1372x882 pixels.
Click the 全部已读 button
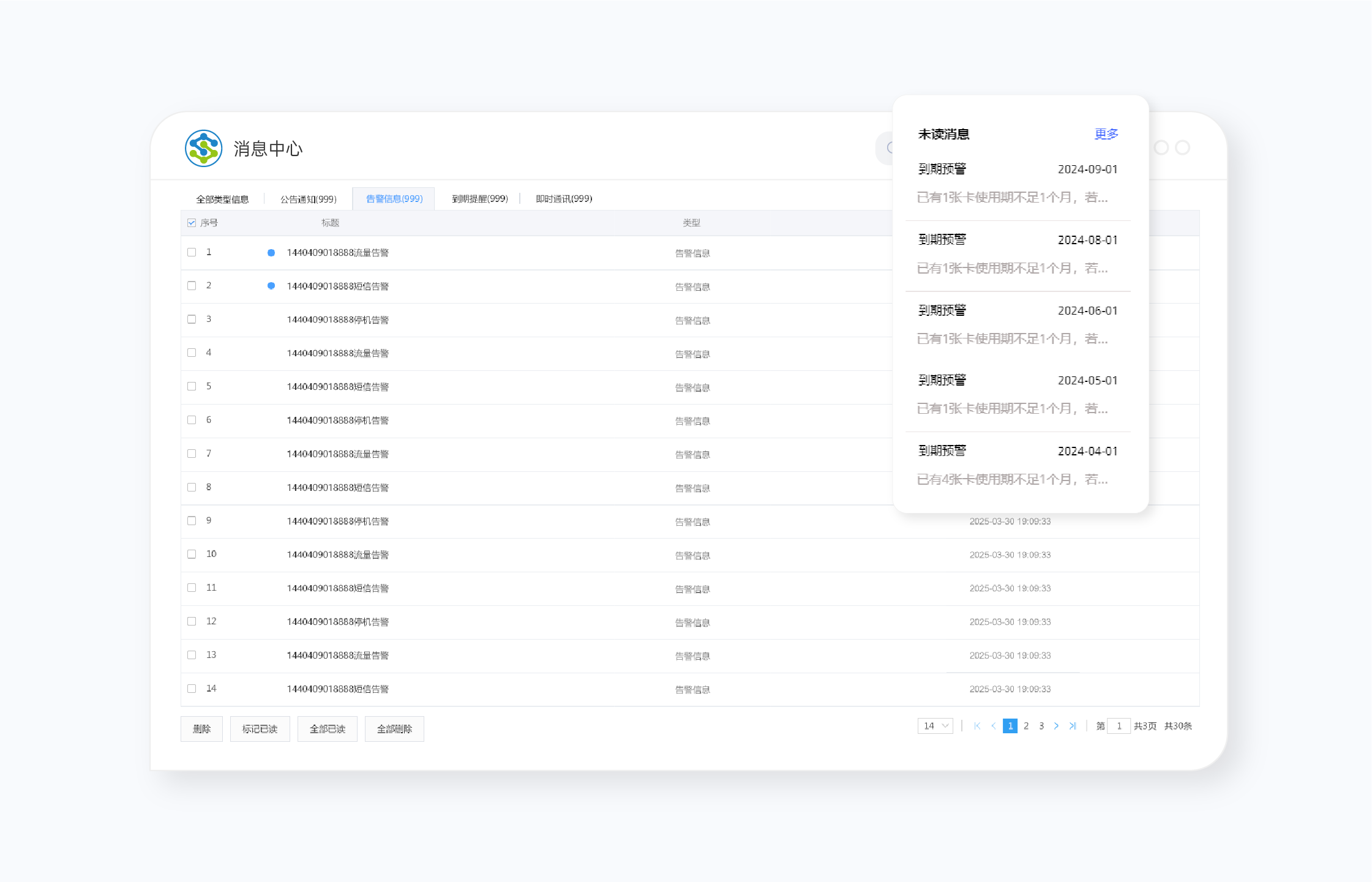(328, 729)
